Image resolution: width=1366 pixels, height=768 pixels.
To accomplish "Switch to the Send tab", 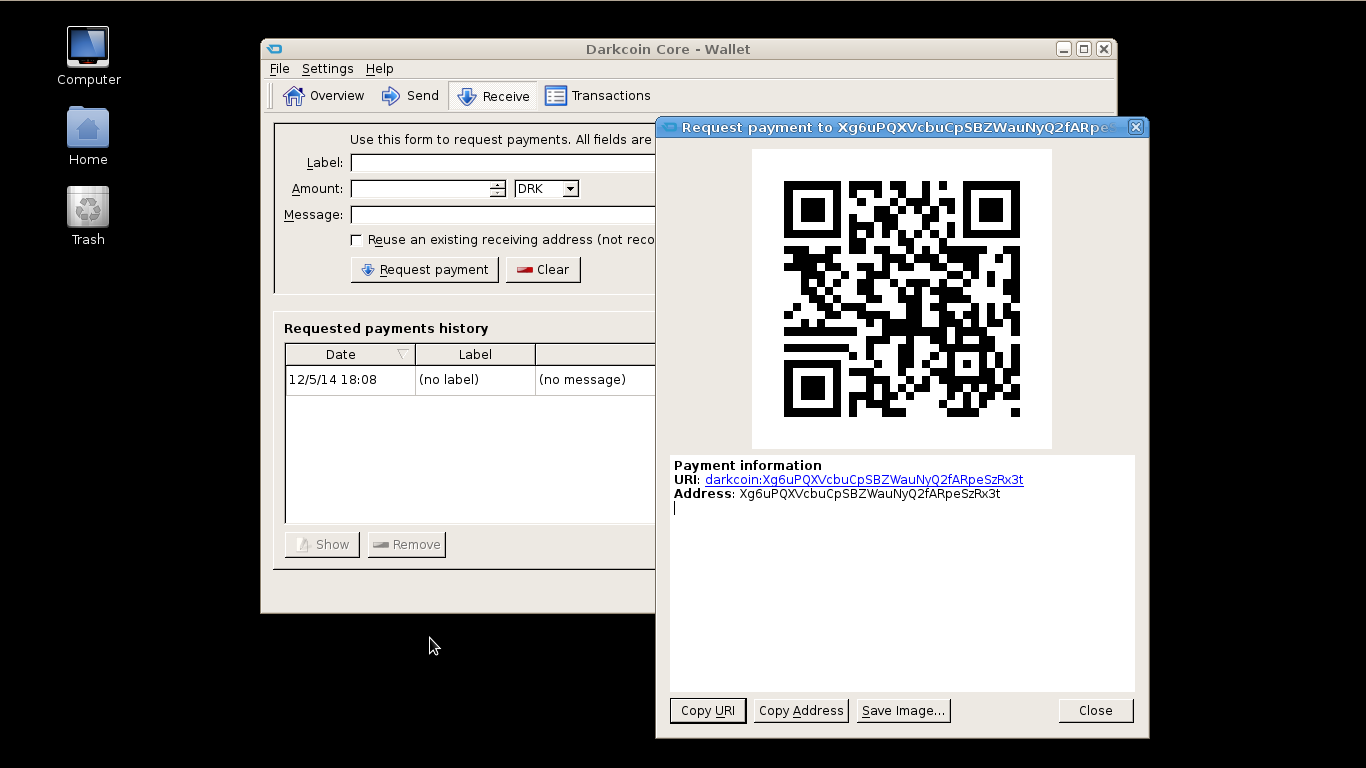I will 410,96.
